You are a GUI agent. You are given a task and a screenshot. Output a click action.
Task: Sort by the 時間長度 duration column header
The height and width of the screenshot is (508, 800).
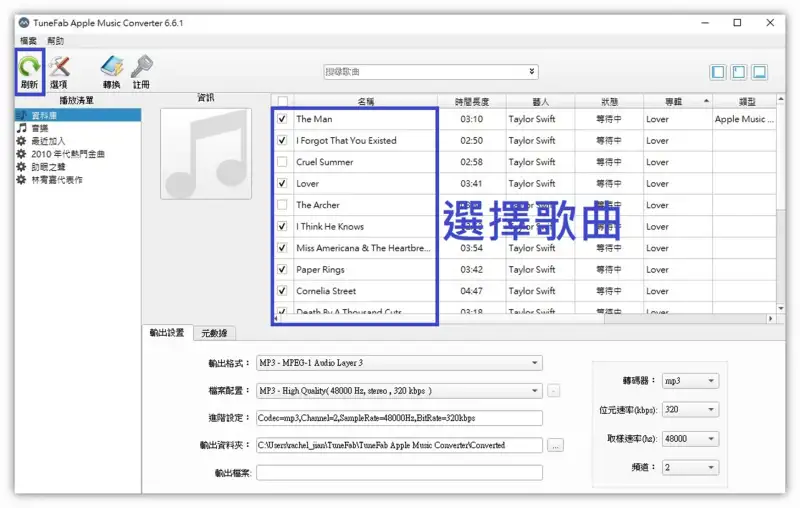(x=472, y=101)
